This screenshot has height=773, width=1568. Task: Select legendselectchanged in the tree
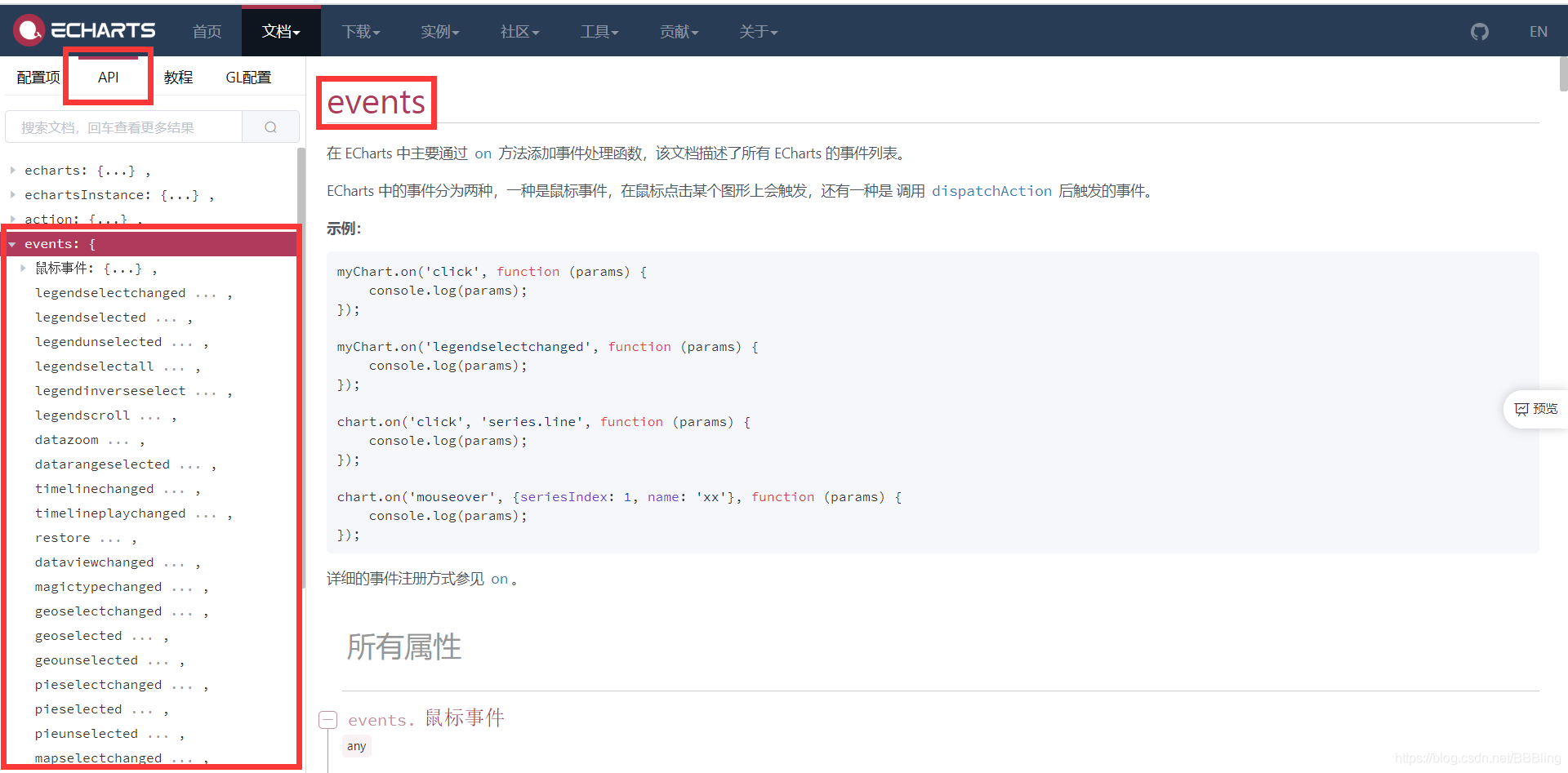point(110,293)
